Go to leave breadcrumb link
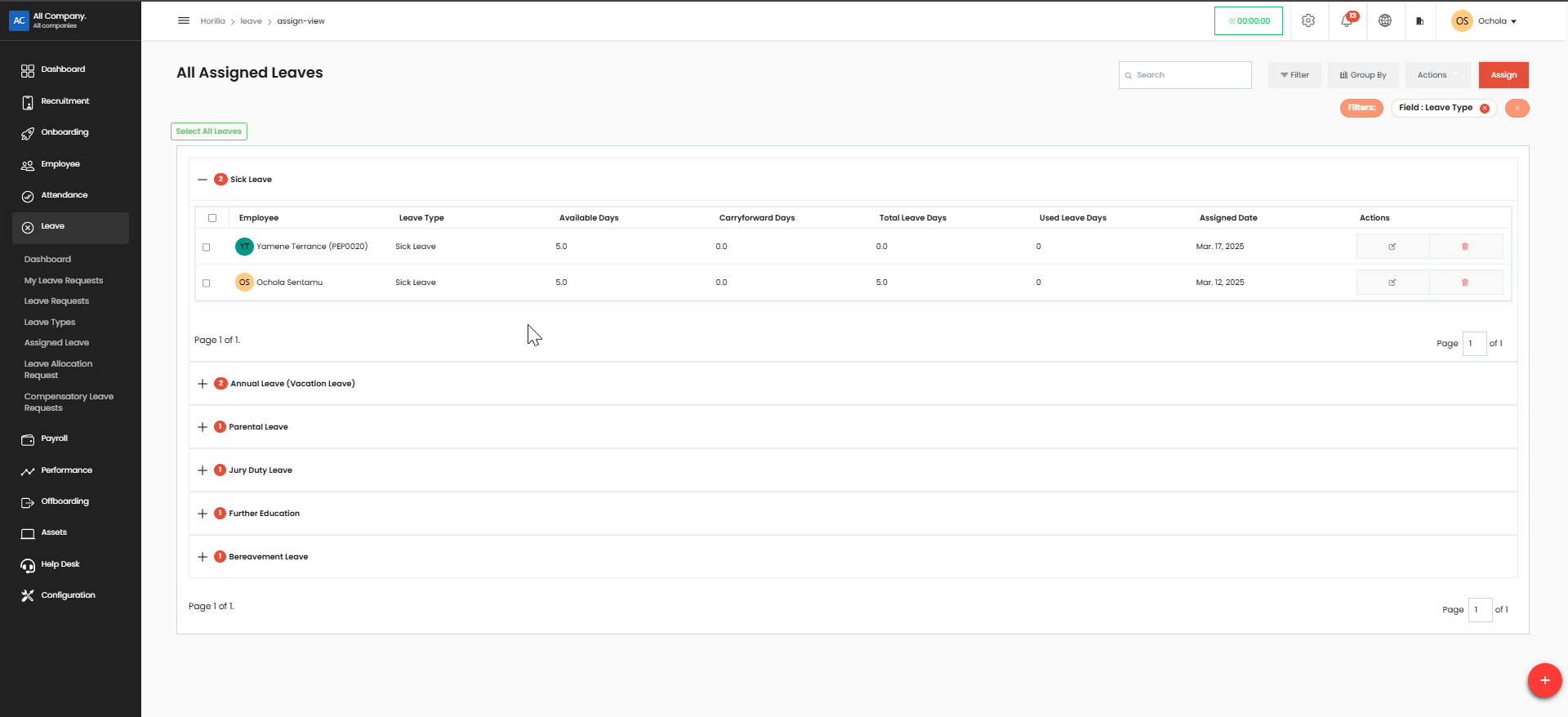This screenshot has width=1568, height=717. 251,21
